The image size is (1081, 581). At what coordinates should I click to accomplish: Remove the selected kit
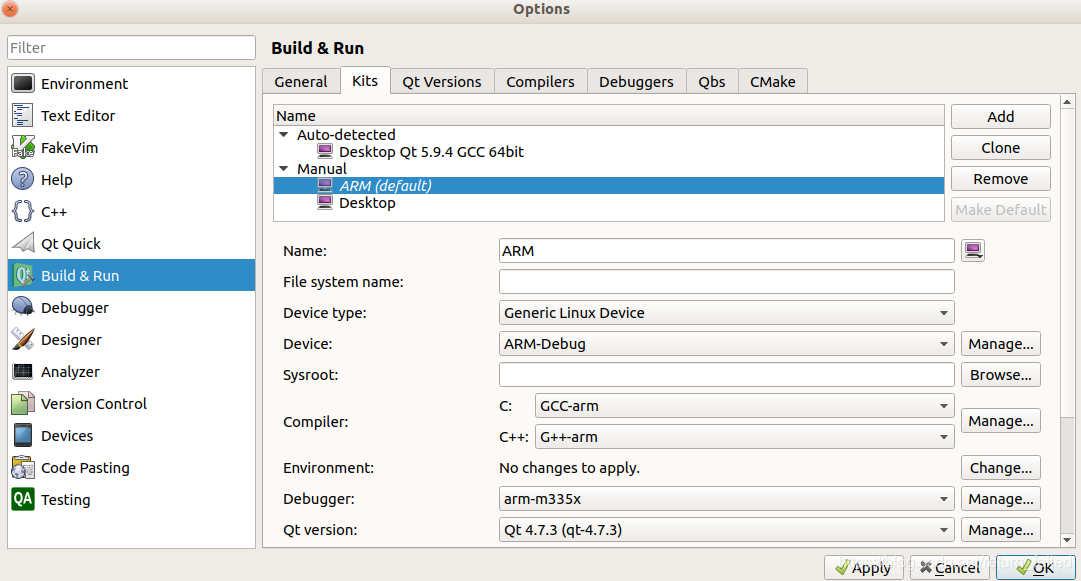pyautogui.click(x=1000, y=179)
